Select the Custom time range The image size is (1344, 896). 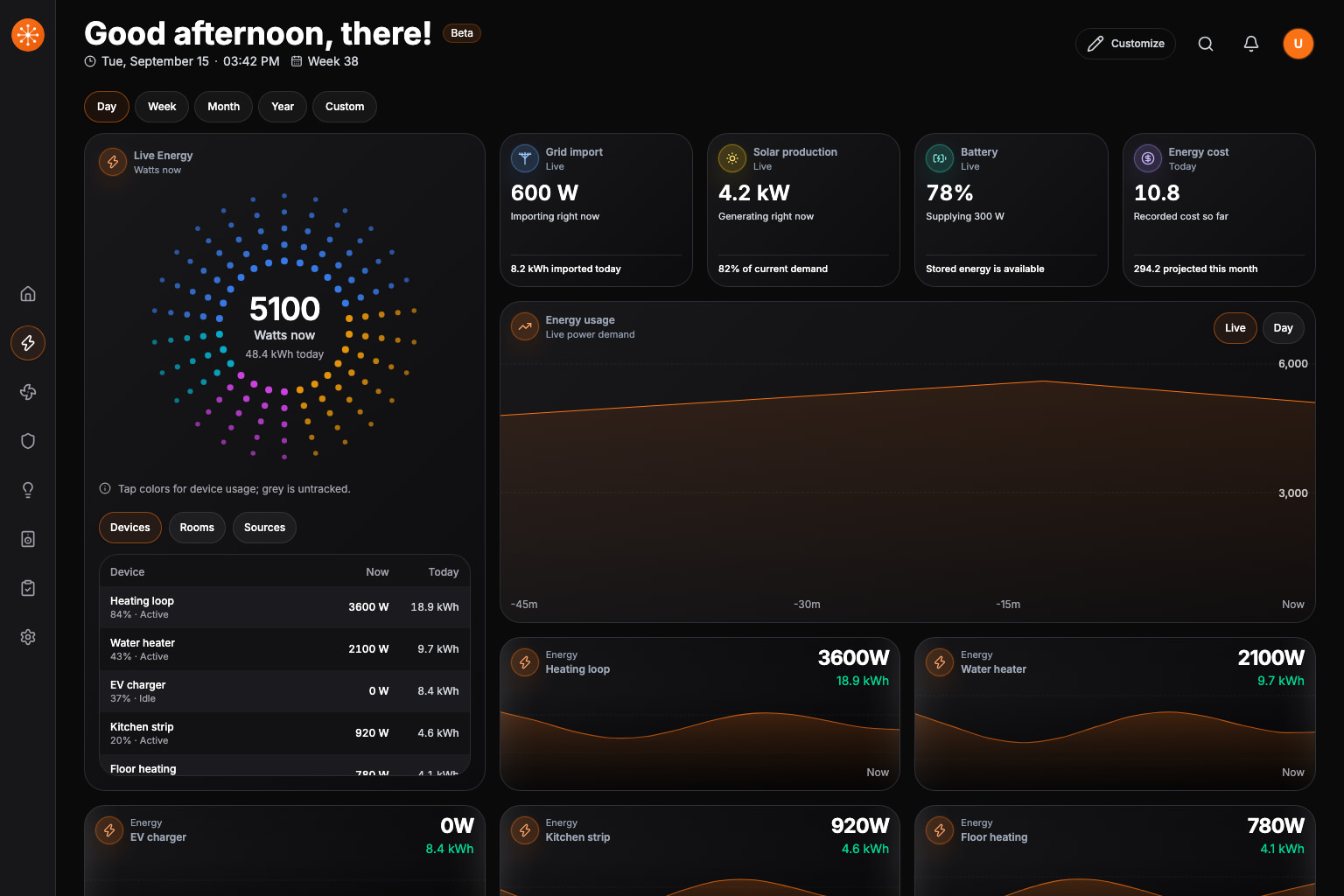point(345,107)
